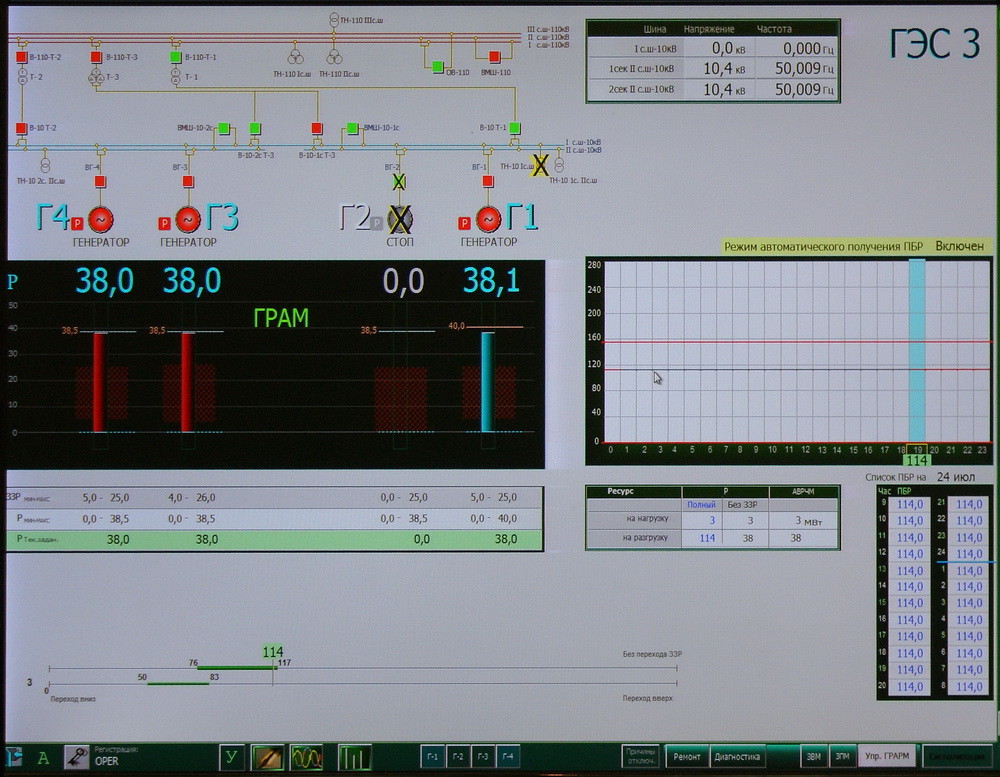Open the waveform trends icon

[306, 757]
